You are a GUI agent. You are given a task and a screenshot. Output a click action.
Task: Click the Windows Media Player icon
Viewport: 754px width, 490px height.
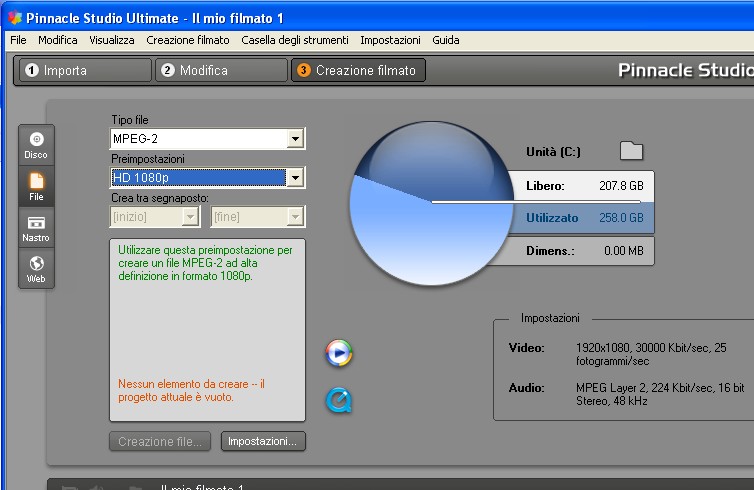tap(339, 353)
